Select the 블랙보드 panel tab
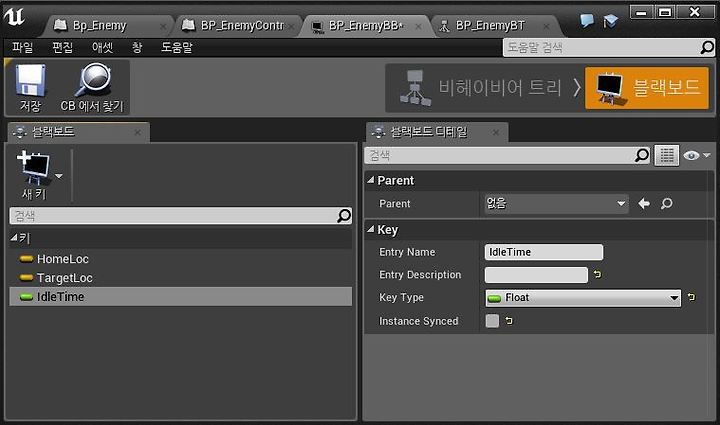The height and width of the screenshot is (425, 720). pos(78,132)
